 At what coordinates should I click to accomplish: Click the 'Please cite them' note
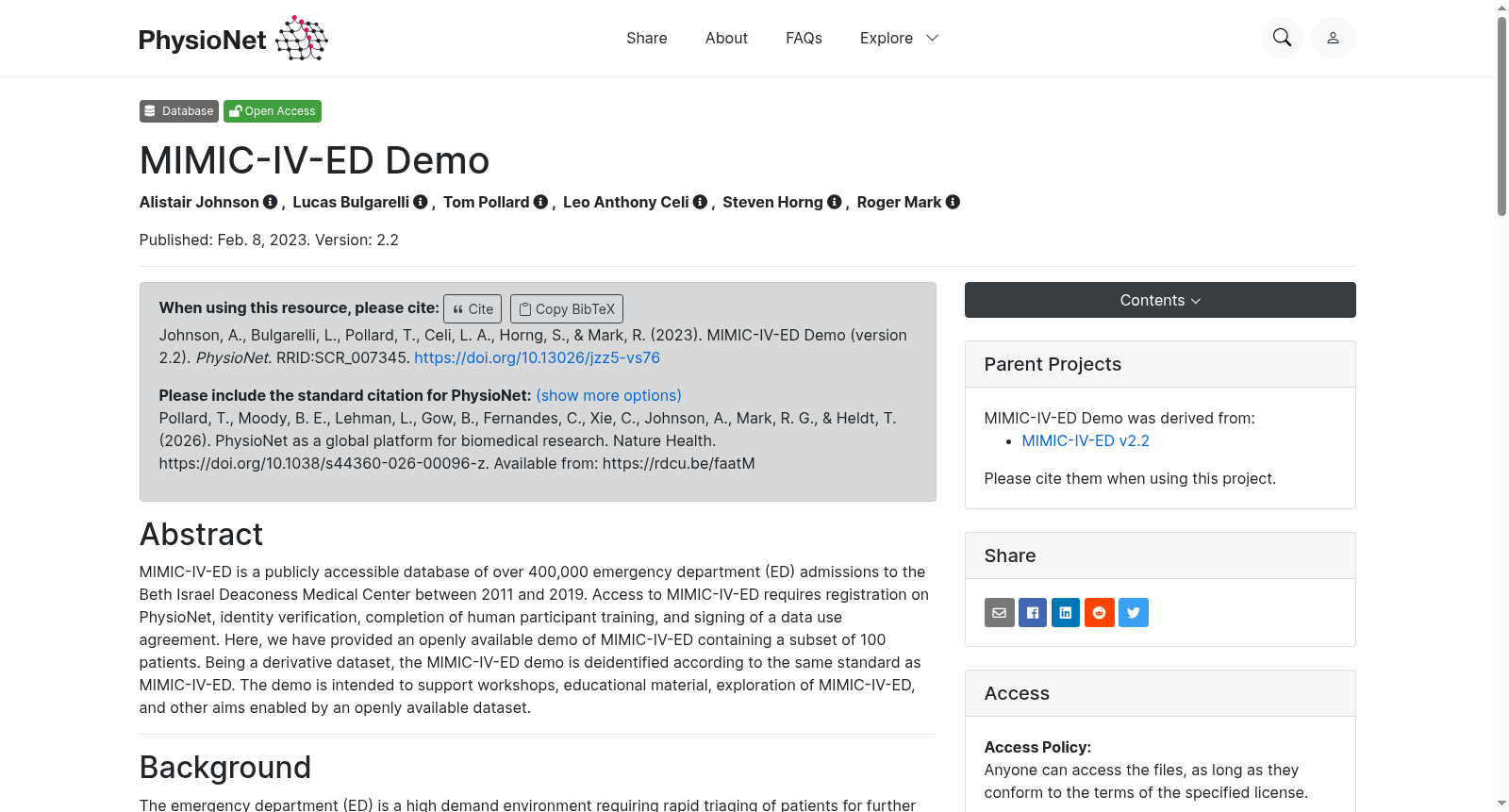click(x=1130, y=478)
